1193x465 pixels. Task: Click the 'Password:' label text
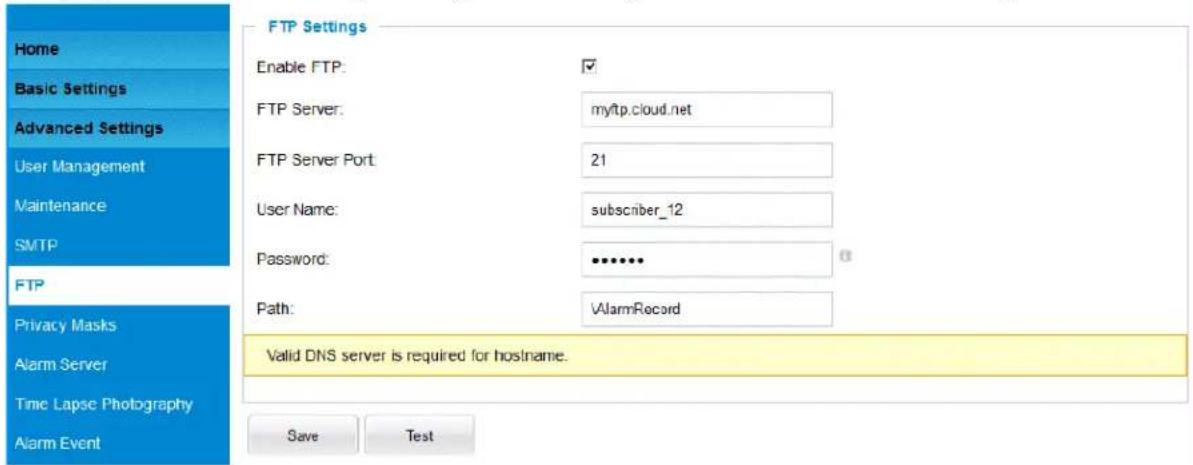pyautogui.click(x=293, y=260)
